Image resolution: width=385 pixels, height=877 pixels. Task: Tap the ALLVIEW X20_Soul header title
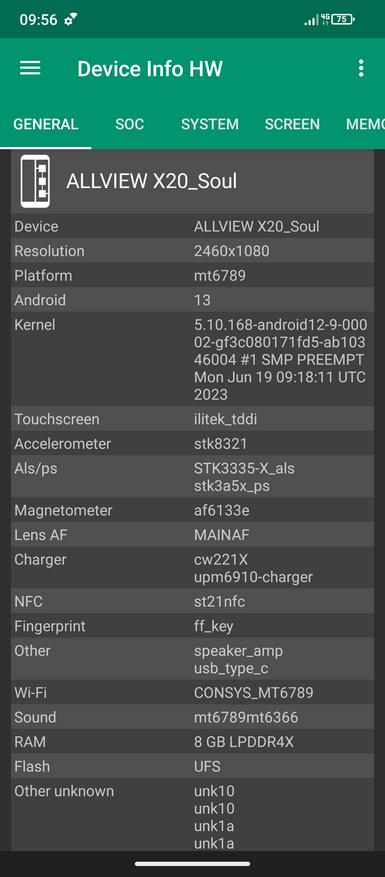[x=152, y=181]
